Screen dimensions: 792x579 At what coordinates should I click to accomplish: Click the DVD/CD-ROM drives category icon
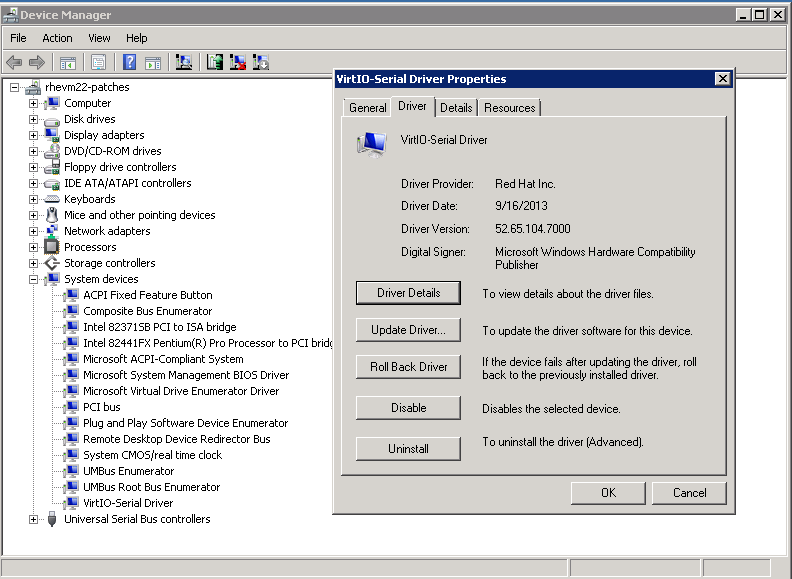(x=52, y=152)
